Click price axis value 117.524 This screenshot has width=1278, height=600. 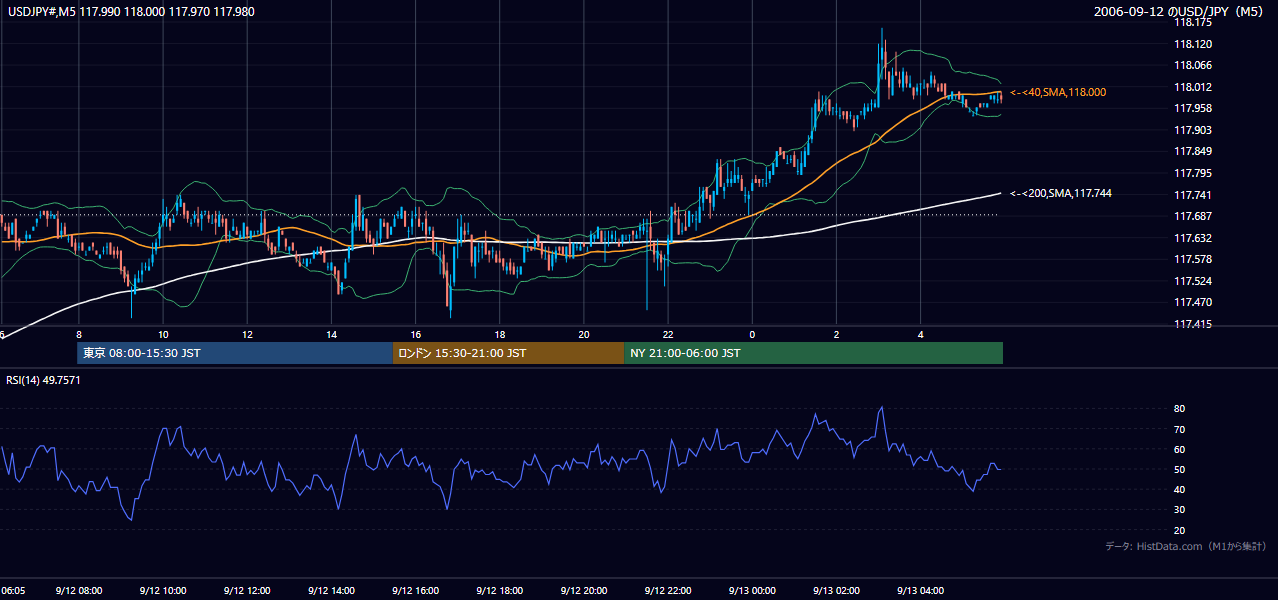point(1191,281)
